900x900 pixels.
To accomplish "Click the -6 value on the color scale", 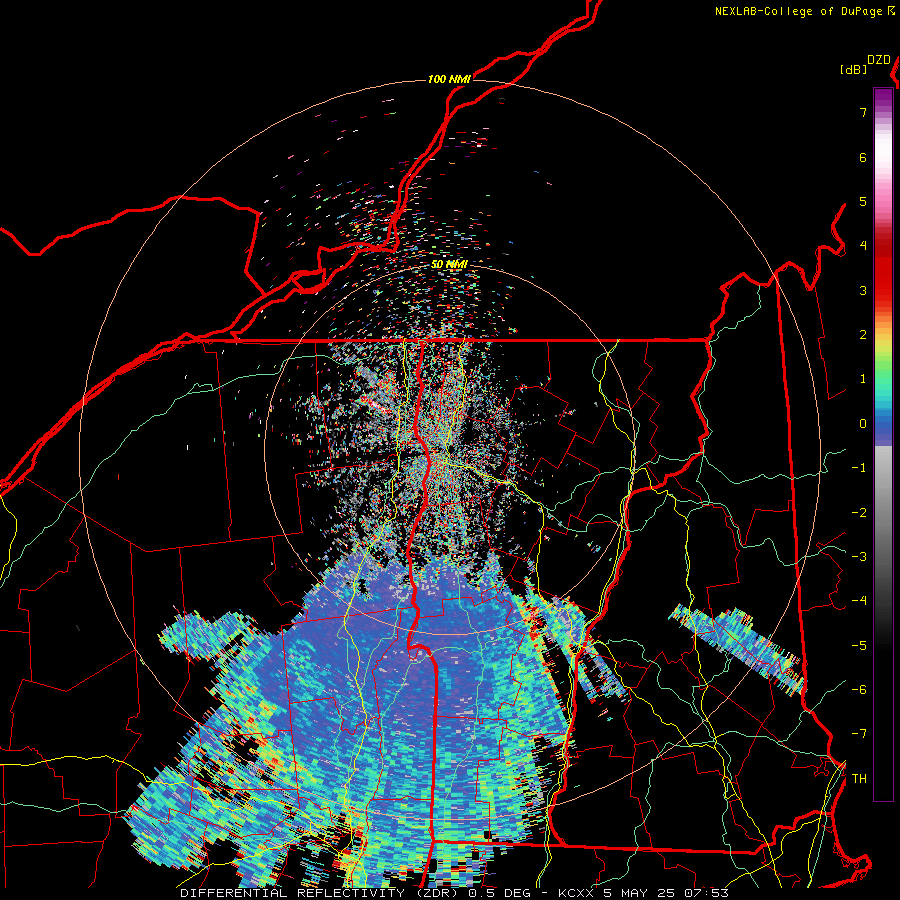I will click(859, 690).
